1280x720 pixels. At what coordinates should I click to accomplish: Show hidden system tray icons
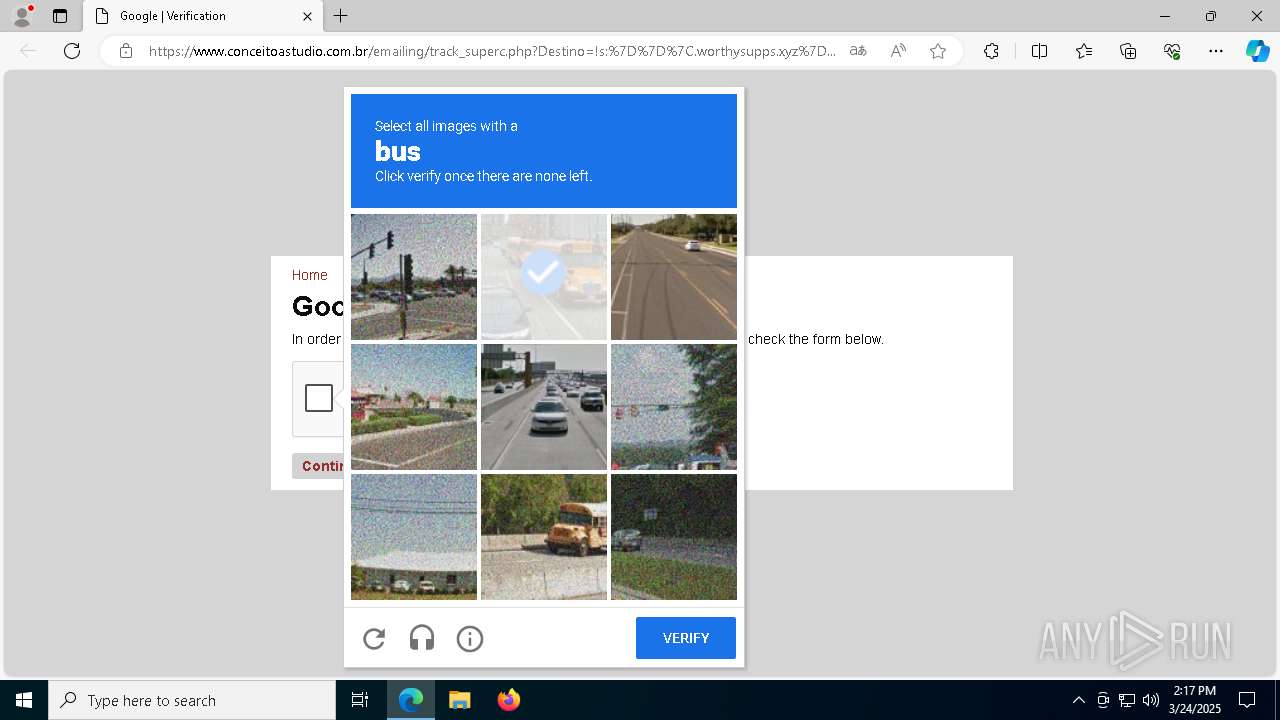coord(1078,700)
